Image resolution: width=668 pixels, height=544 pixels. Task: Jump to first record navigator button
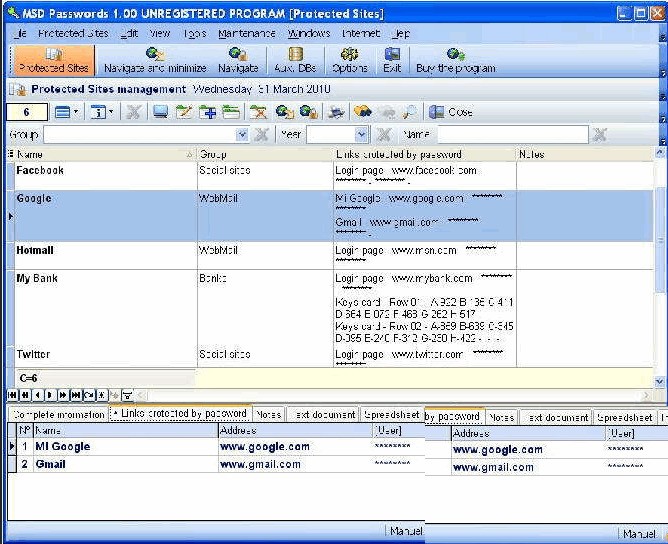click(x=12, y=395)
